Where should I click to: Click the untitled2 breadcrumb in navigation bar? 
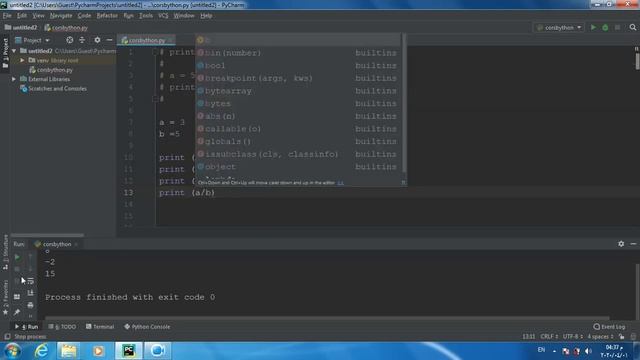[x=21, y=27]
